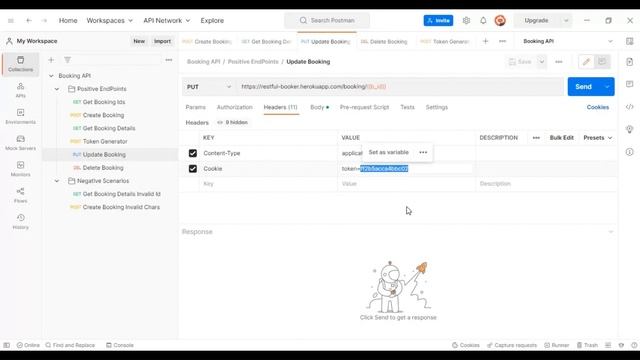Switch to the Authorization tab
640x360 pixels.
[x=235, y=107]
